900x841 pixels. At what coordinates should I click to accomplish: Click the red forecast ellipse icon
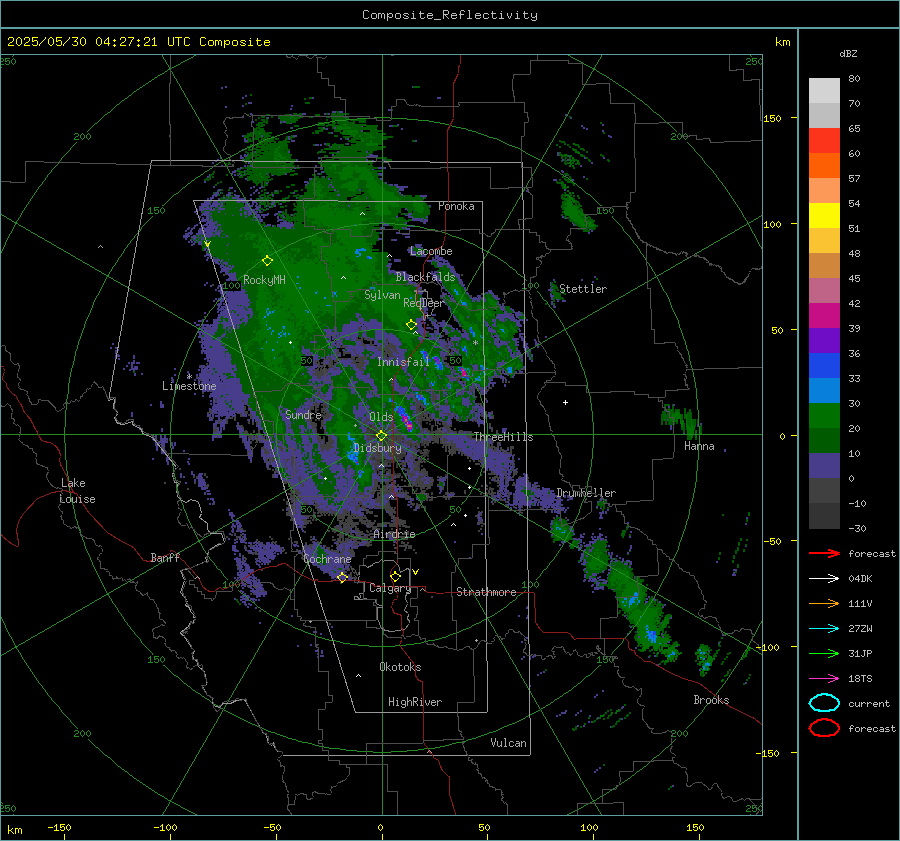point(824,728)
